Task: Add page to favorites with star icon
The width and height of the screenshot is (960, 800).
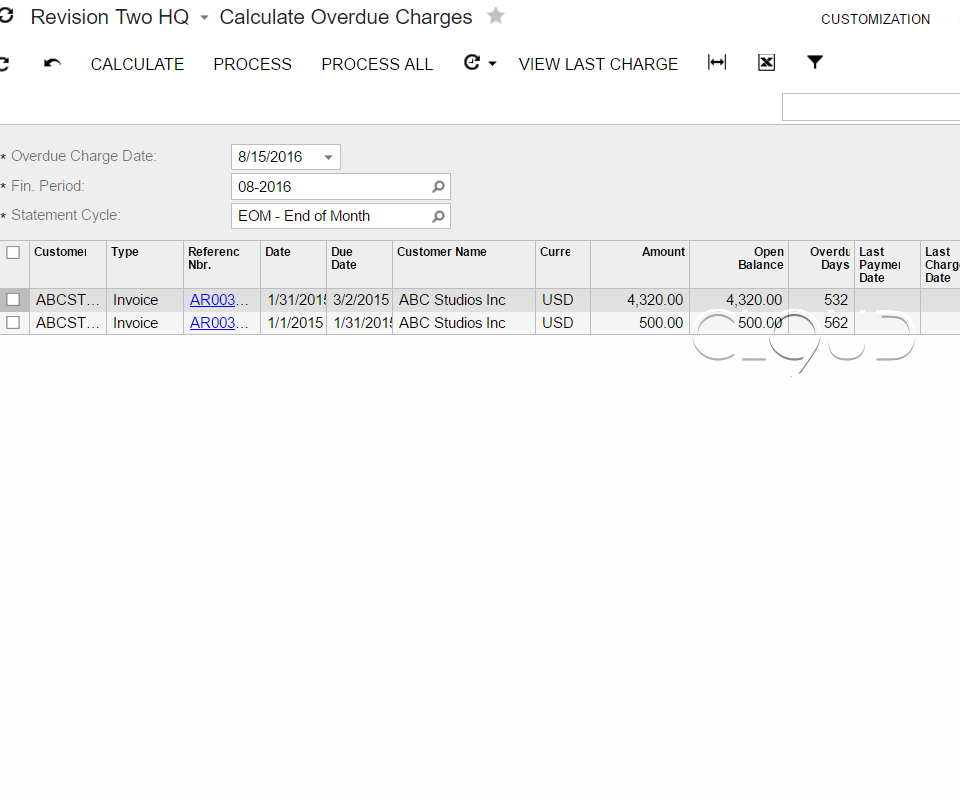Action: [496, 16]
